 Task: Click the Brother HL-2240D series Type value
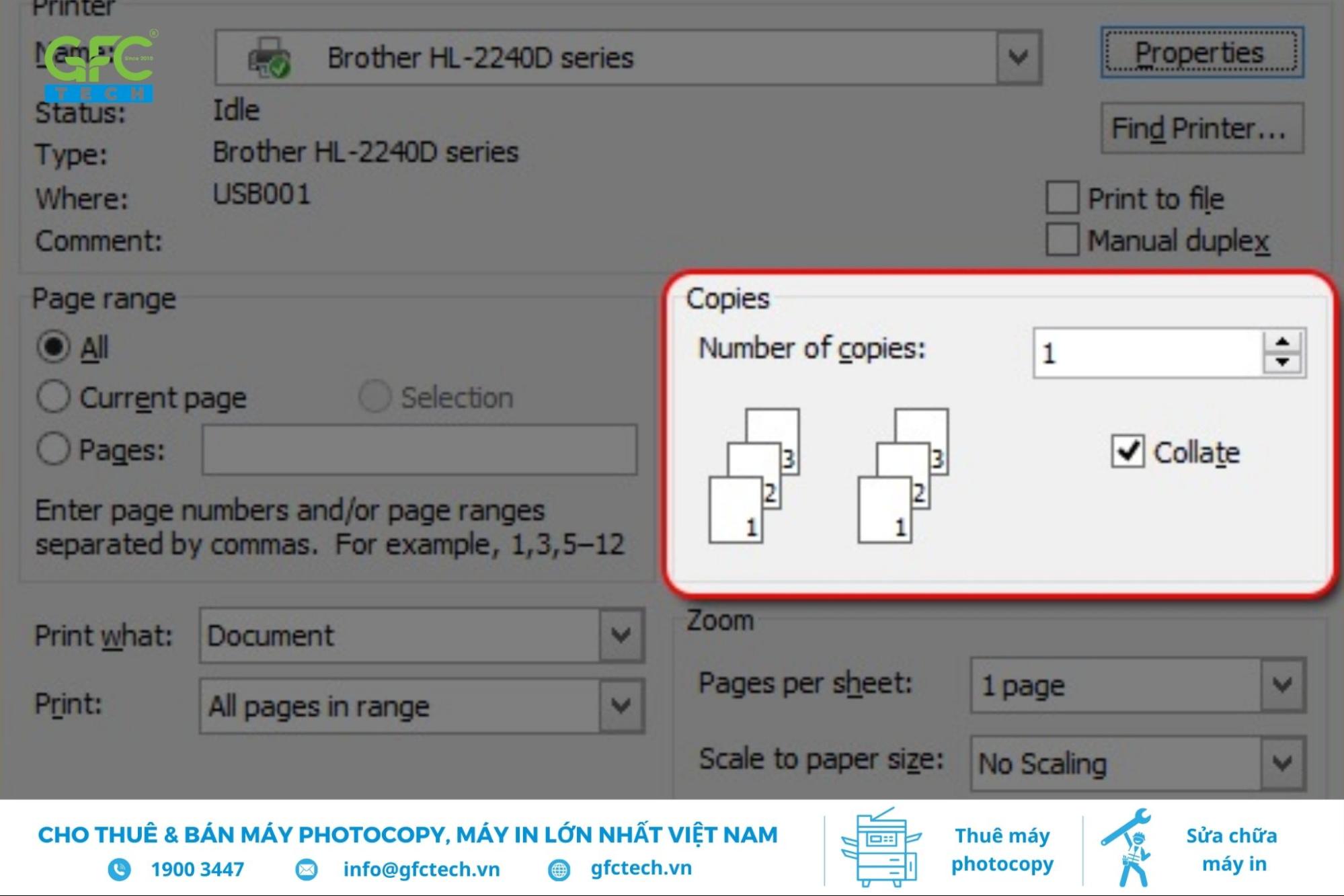[366, 152]
